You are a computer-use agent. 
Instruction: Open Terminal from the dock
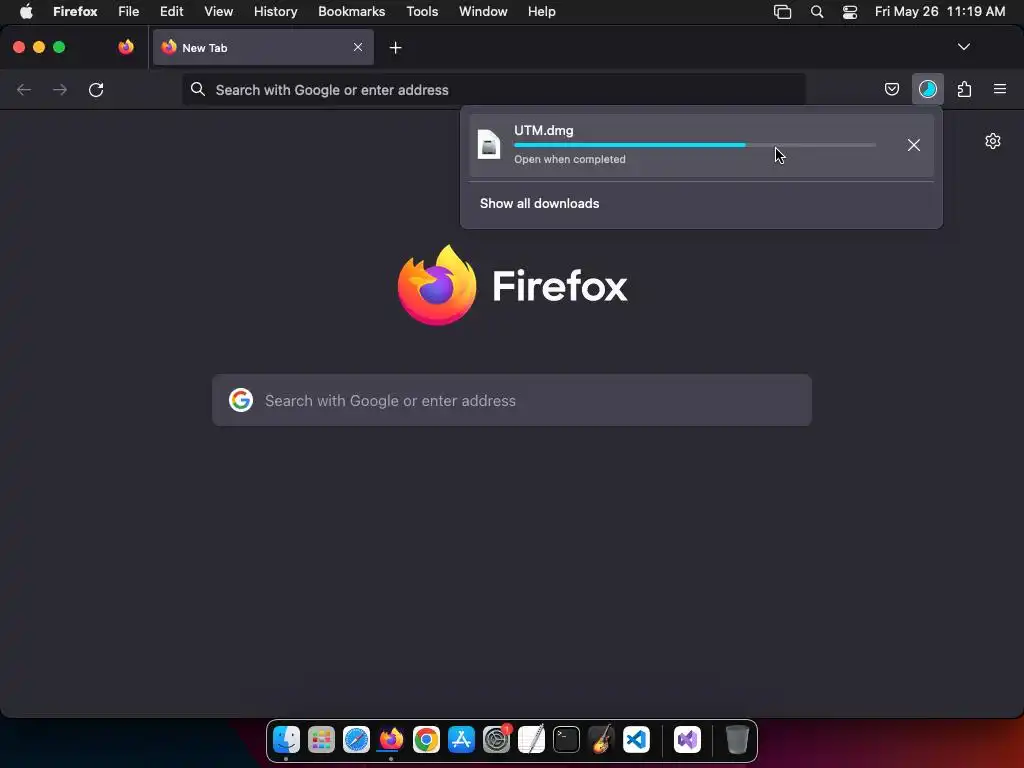coord(566,740)
